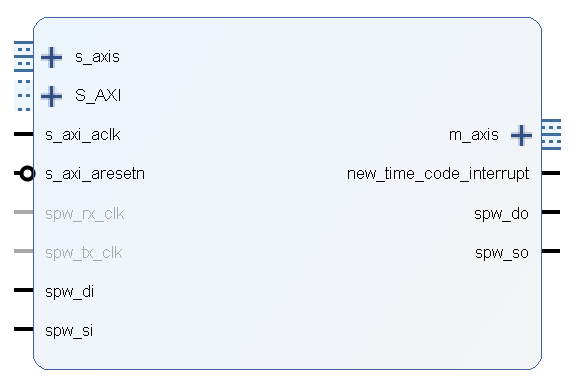This screenshot has width=579, height=387.
Task: Click the spw_si input pin stub
Action: (x=24, y=329)
